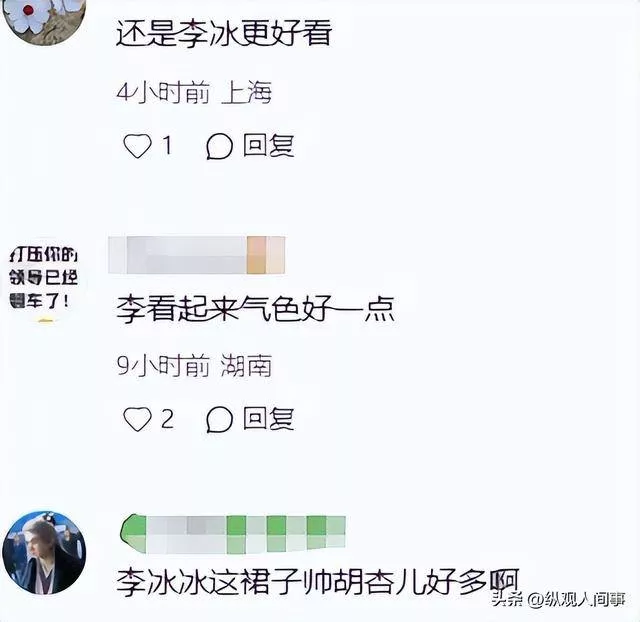Click the 头条 @纵观人间事 watermark
The height and width of the screenshot is (622, 640).
pos(558,599)
